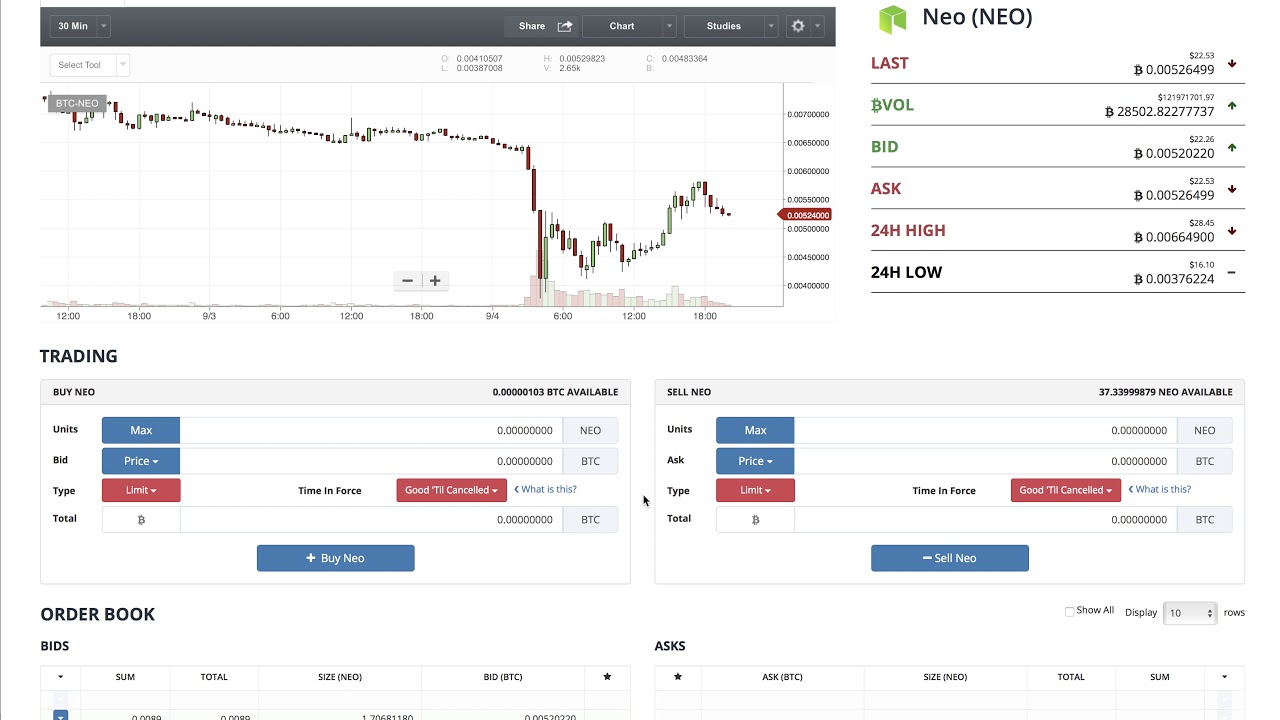Click the Sell Total input field
Image resolution: width=1280 pixels, height=720 pixels.
pos(985,519)
